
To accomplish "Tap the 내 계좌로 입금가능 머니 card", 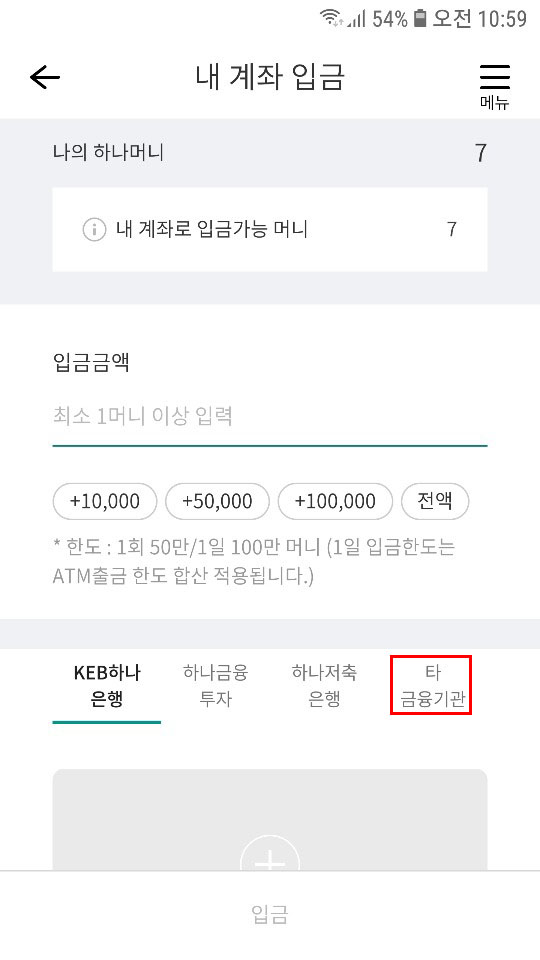I will pos(269,230).
